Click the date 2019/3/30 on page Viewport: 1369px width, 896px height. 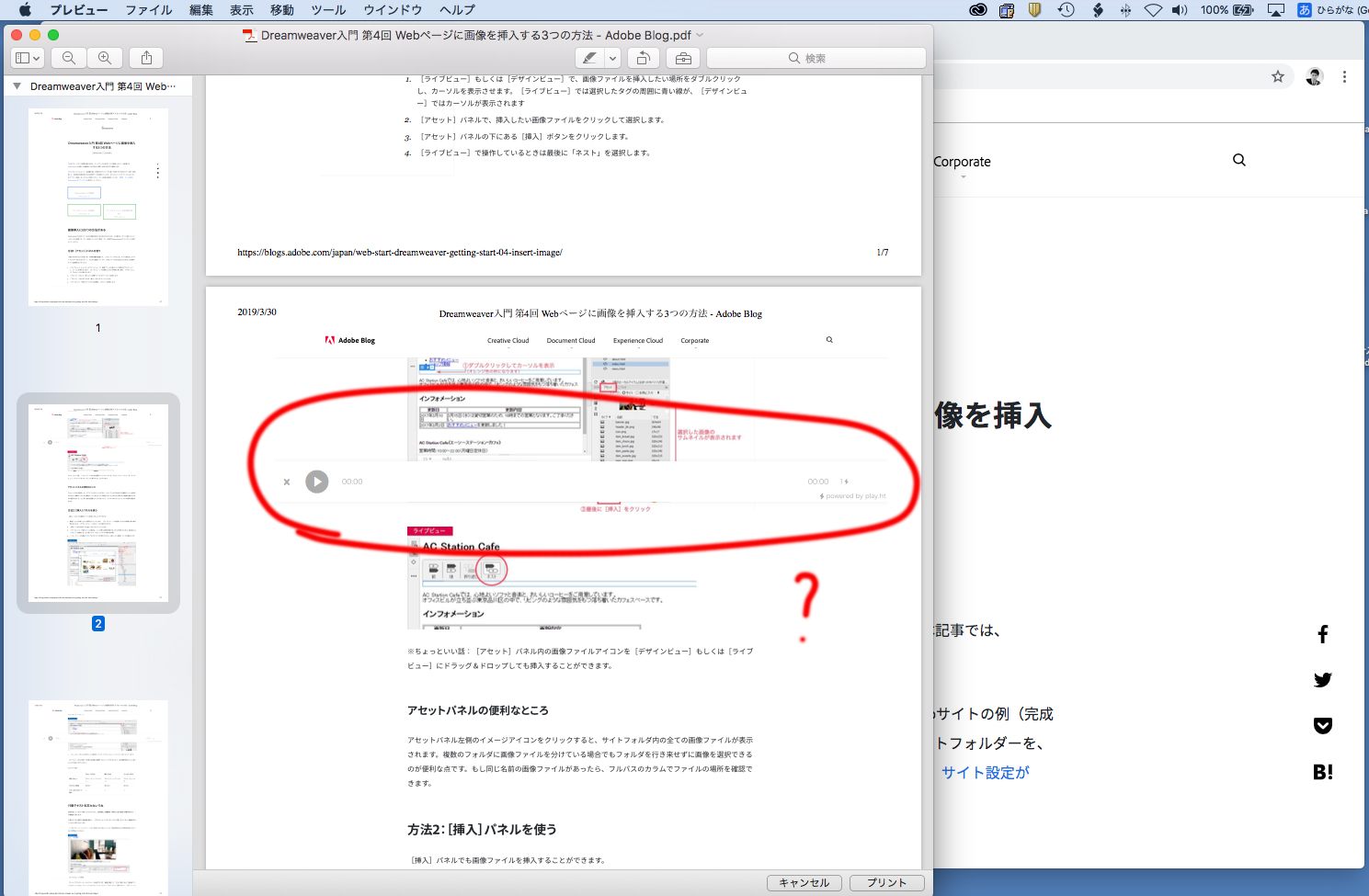257,312
